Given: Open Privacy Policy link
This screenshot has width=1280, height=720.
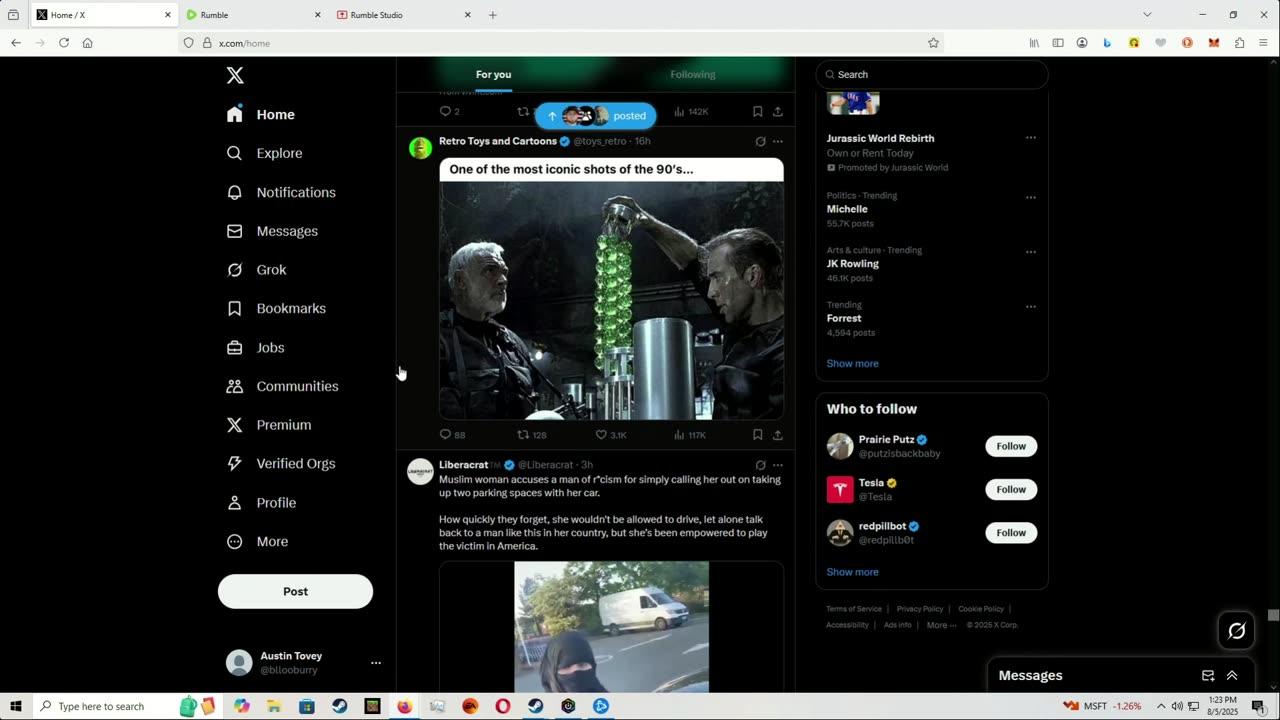Looking at the screenshot, I should pos(920,609).
